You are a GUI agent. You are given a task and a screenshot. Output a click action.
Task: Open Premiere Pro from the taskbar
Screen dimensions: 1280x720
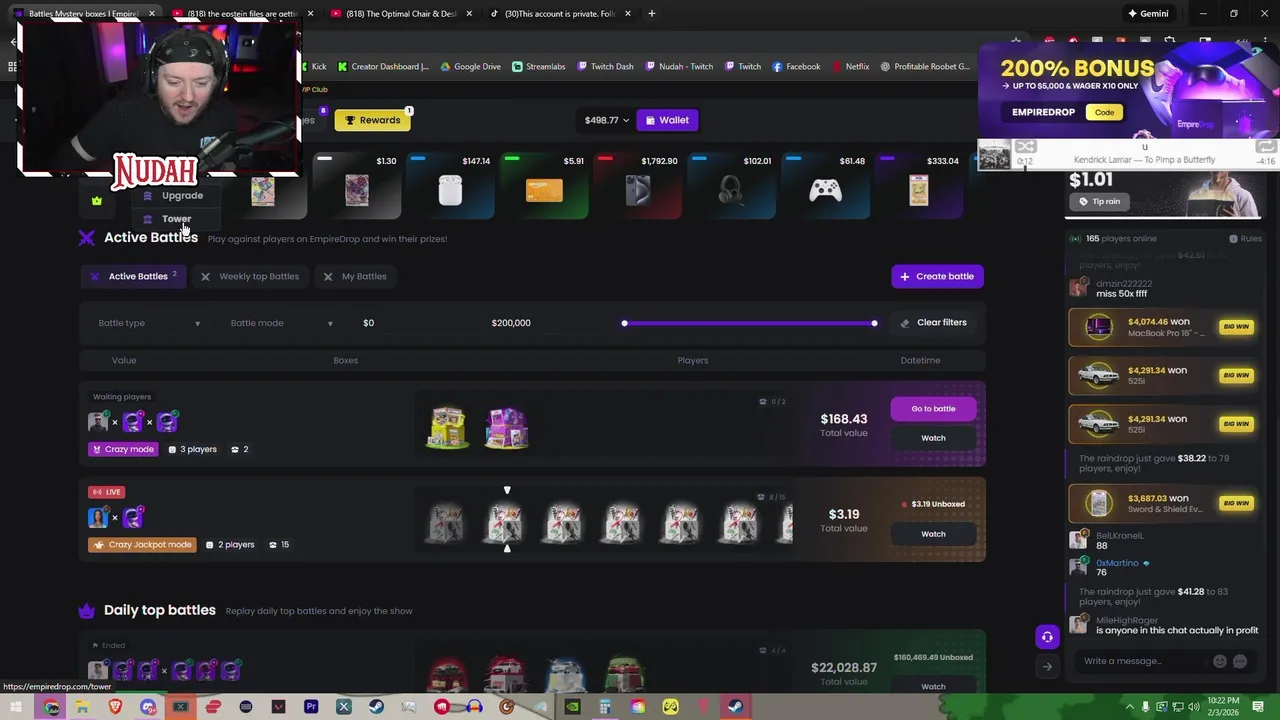point(311,707)
